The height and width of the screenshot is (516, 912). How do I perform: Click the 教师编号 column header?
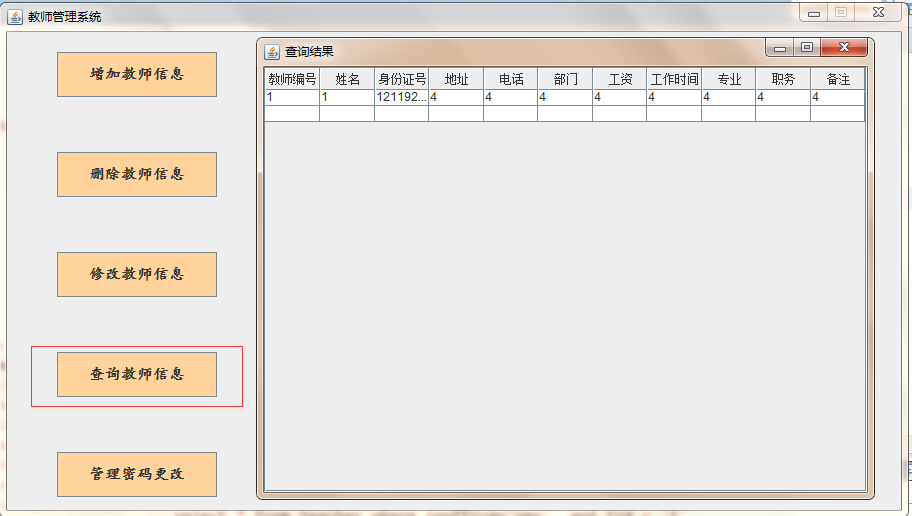(292, 79)
